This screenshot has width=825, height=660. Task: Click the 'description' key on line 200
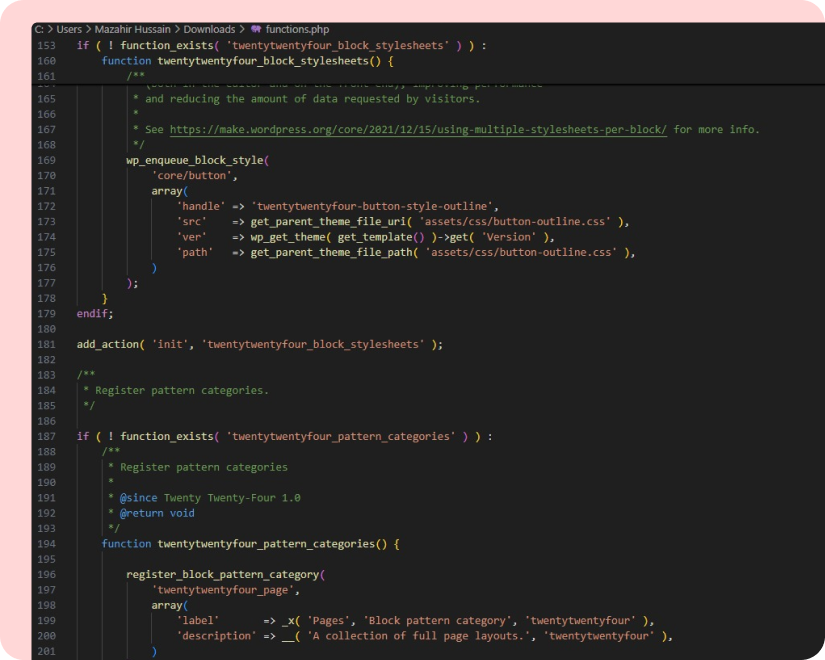tap(216, 636)
